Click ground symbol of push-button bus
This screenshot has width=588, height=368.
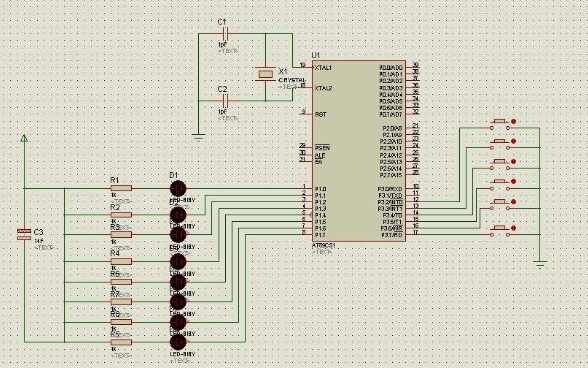[540, 264]
